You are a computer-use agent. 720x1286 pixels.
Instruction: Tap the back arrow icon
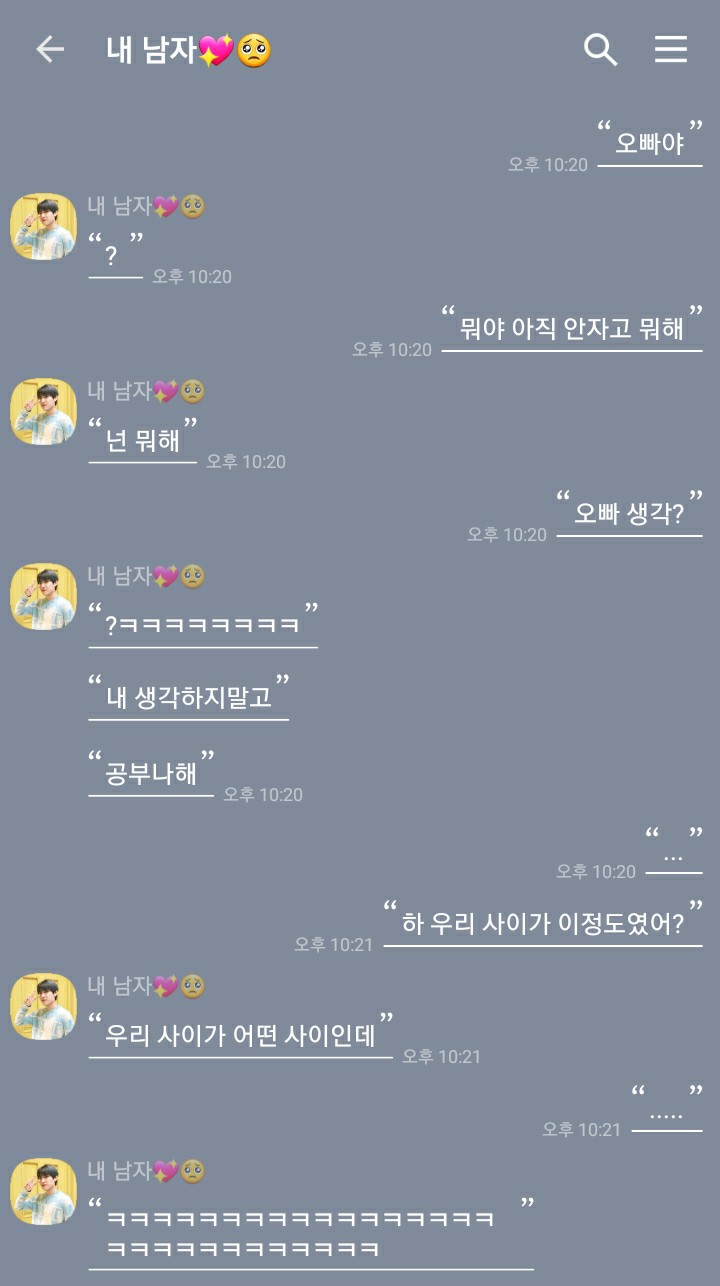[x=49, y=50]
